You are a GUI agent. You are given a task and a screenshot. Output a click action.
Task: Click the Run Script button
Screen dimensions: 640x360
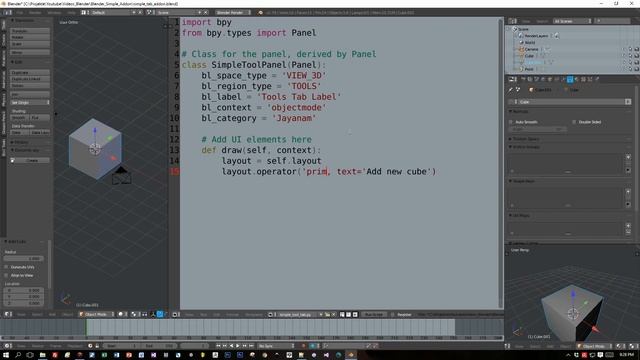tap(374, 315)
